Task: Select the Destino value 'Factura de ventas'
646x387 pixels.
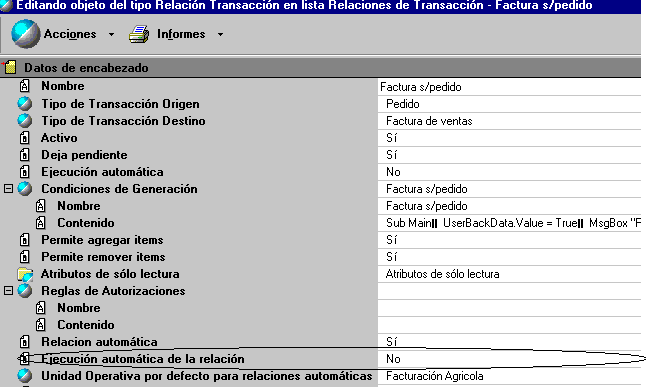Action: pyautogui.click(x=509, y=121)
